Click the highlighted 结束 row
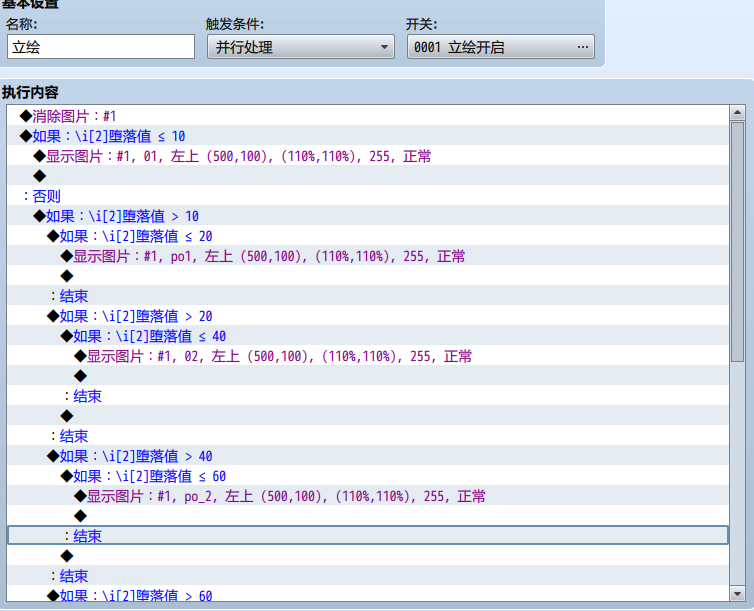754x611 pixels. [368, 536]
